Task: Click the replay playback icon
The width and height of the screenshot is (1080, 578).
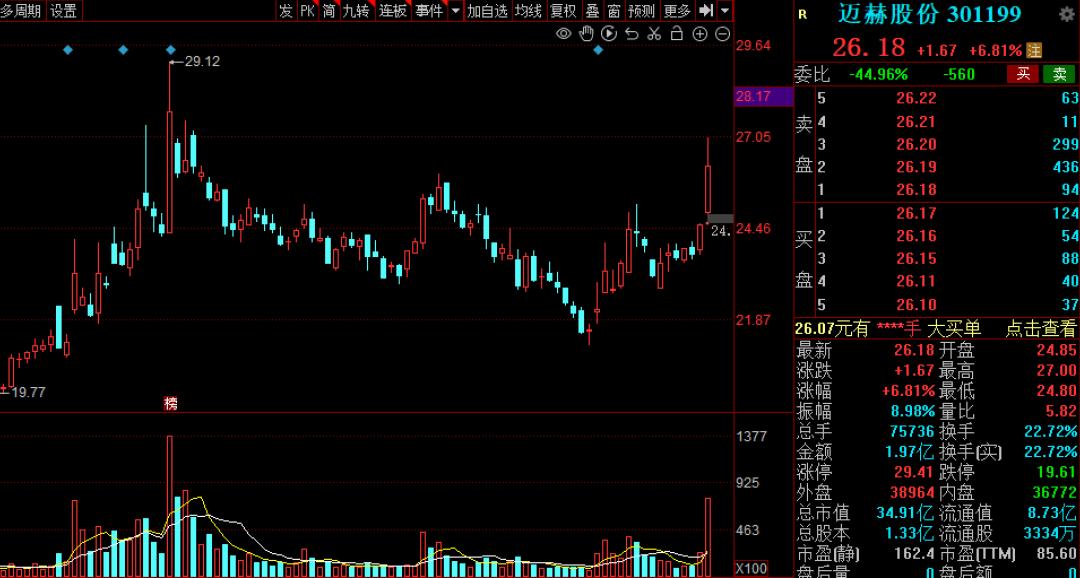Action: click(608, 34)
